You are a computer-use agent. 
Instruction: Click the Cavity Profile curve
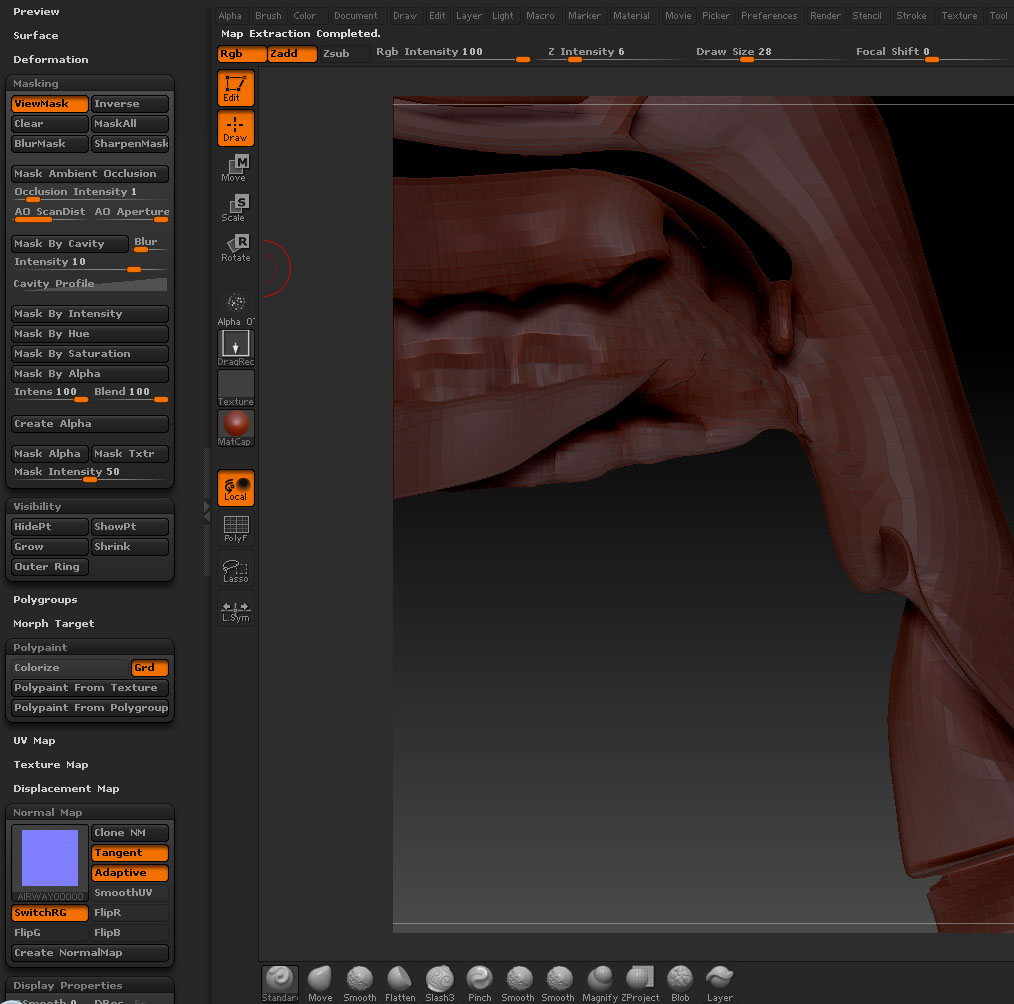(90, 284)
